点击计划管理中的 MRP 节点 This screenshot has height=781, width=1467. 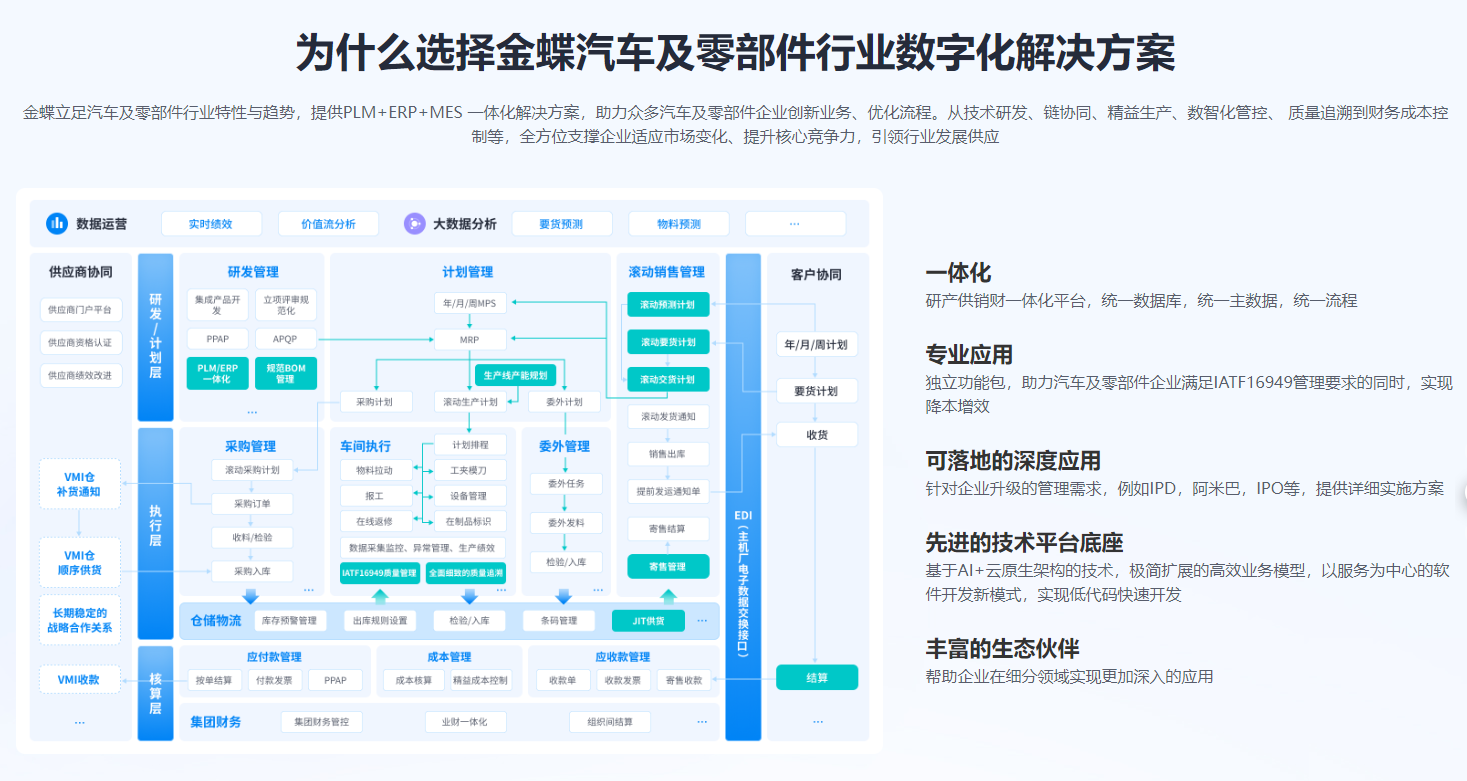coord(471,340)
